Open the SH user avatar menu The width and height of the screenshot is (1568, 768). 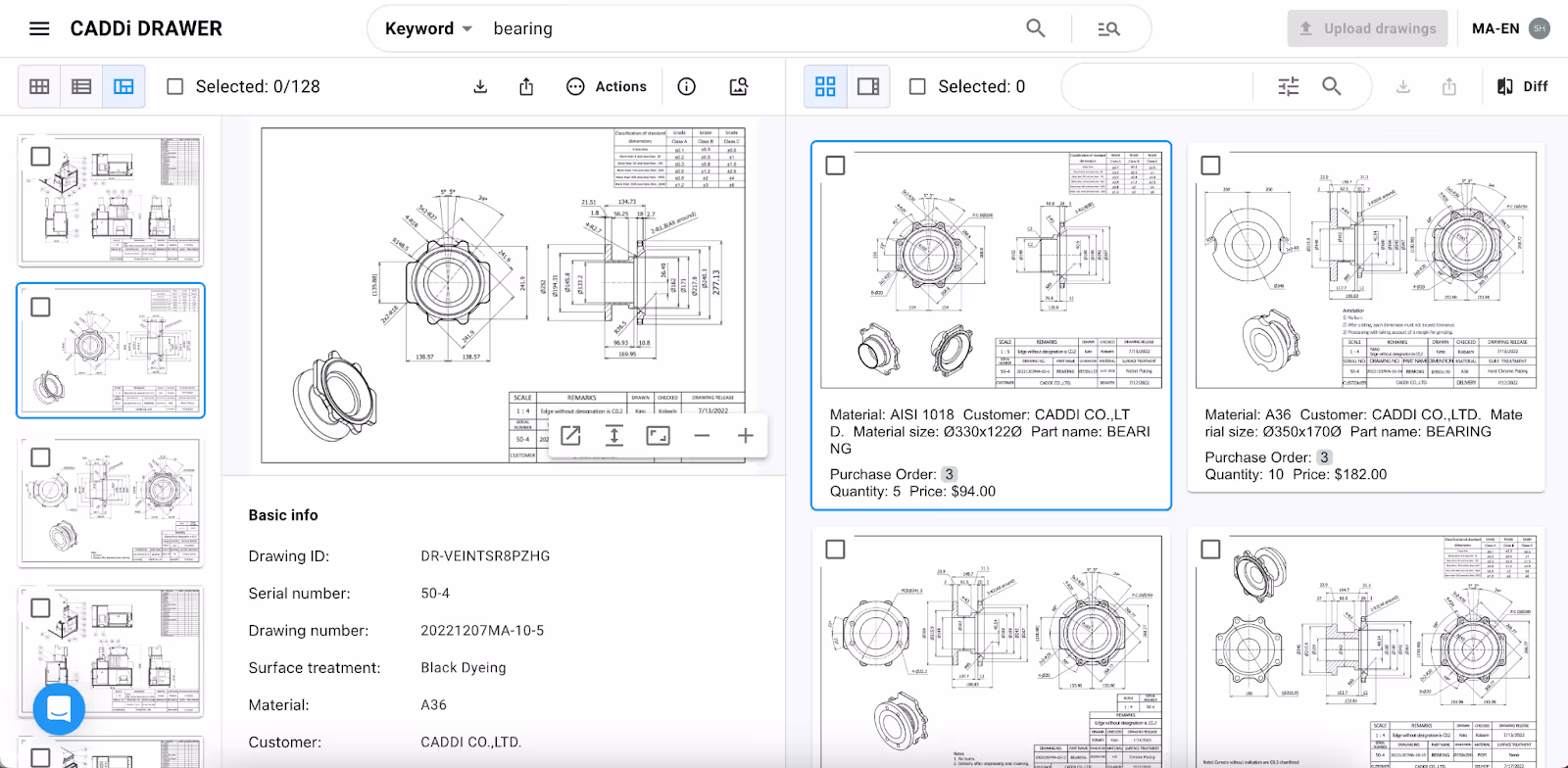(1540, 28)
